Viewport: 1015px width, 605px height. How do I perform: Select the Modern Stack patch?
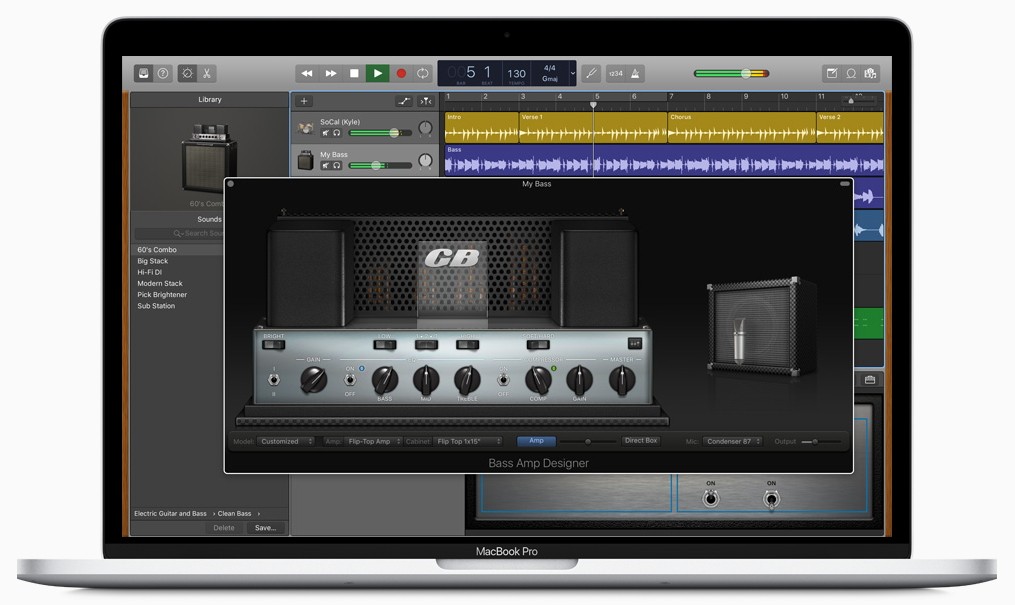160,283
